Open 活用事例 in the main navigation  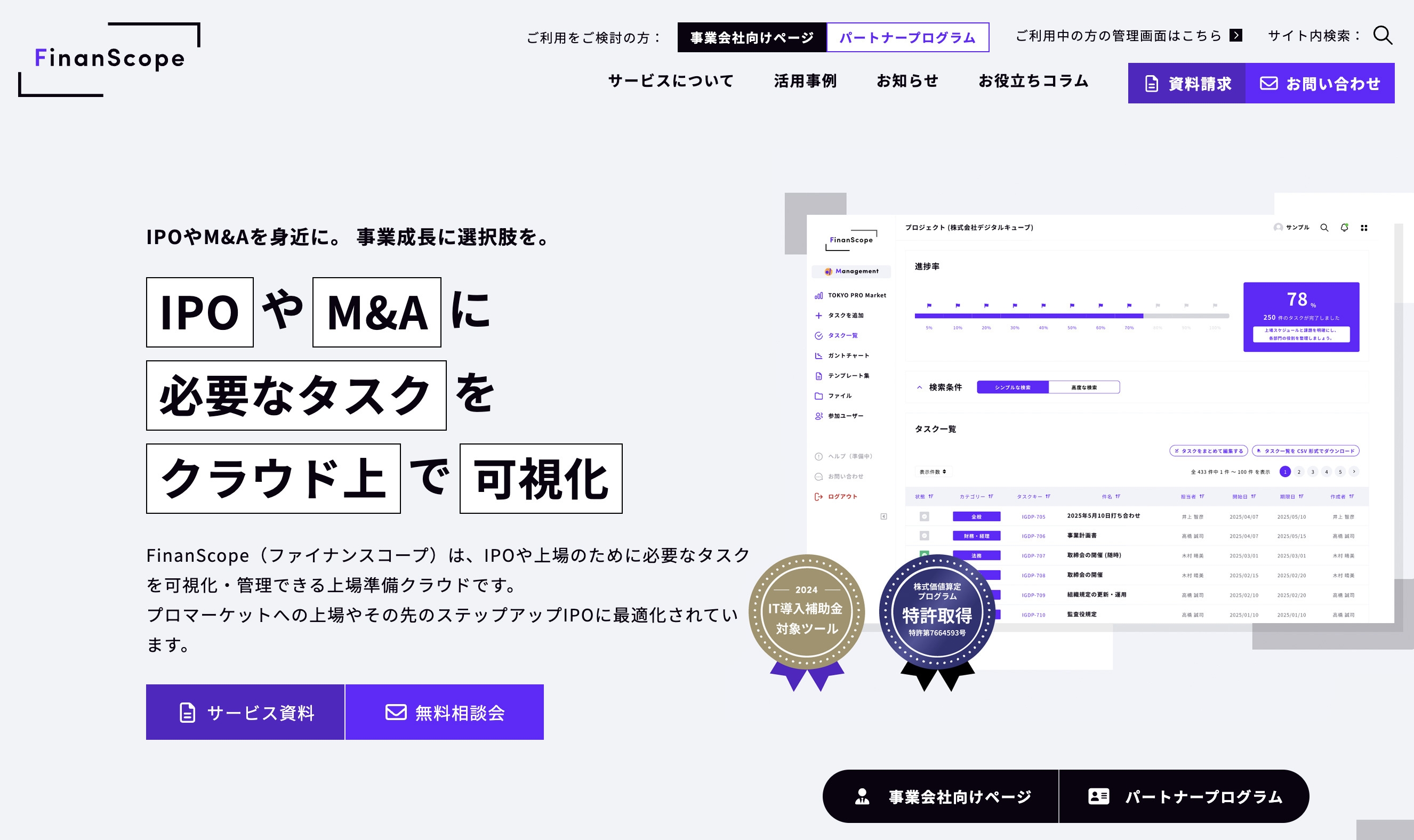click(x=805, y=81)
